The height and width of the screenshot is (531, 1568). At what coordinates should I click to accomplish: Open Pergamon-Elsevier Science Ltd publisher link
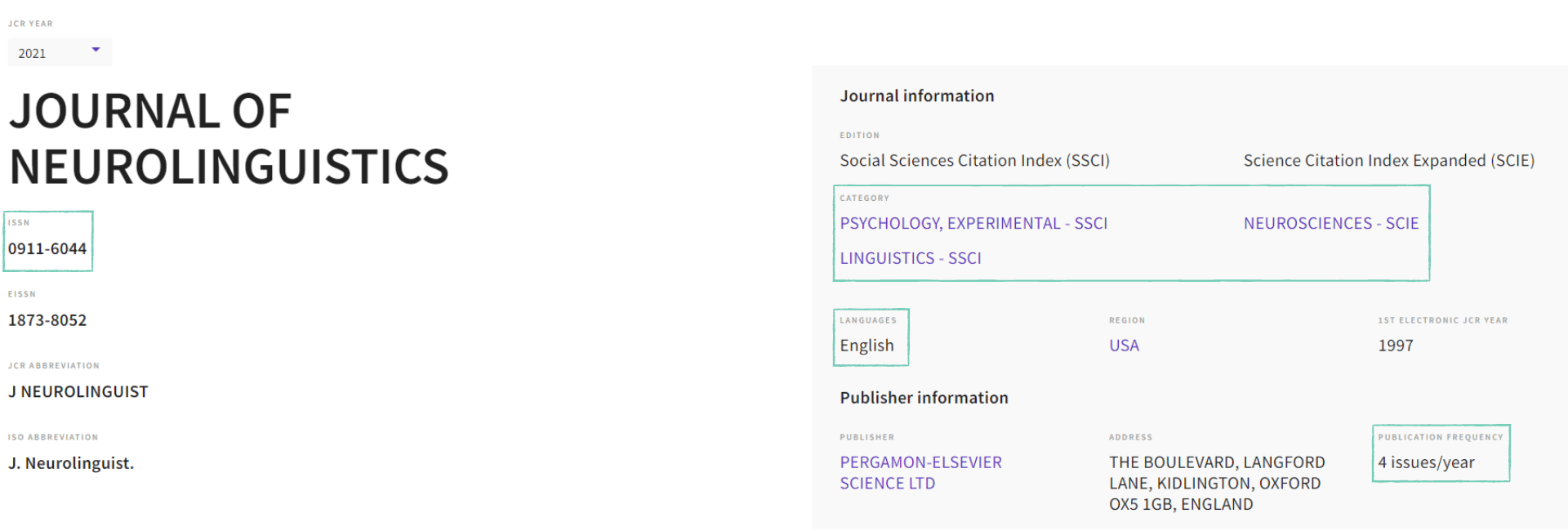tap(920, 473)
